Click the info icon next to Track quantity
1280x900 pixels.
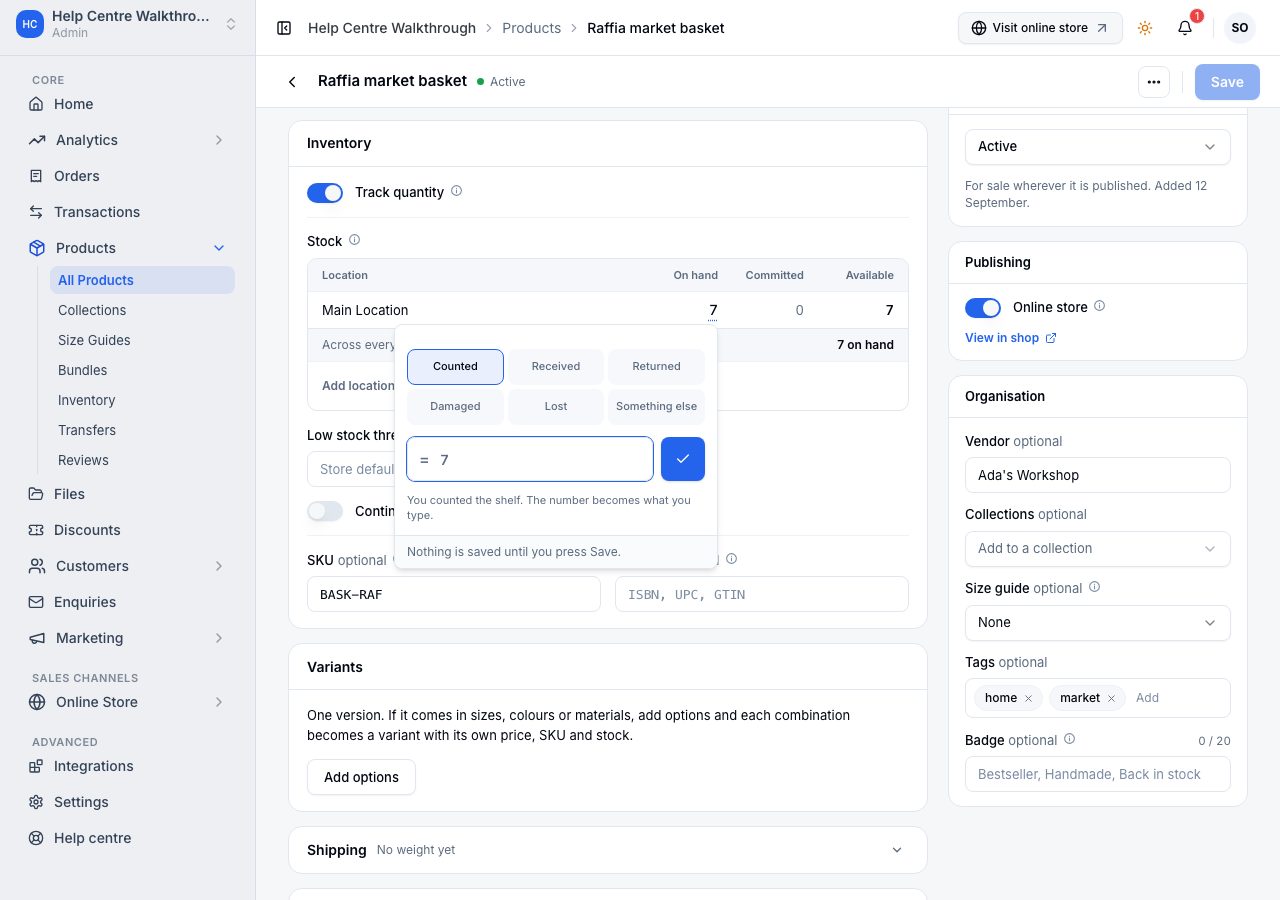tap(457, 191)
